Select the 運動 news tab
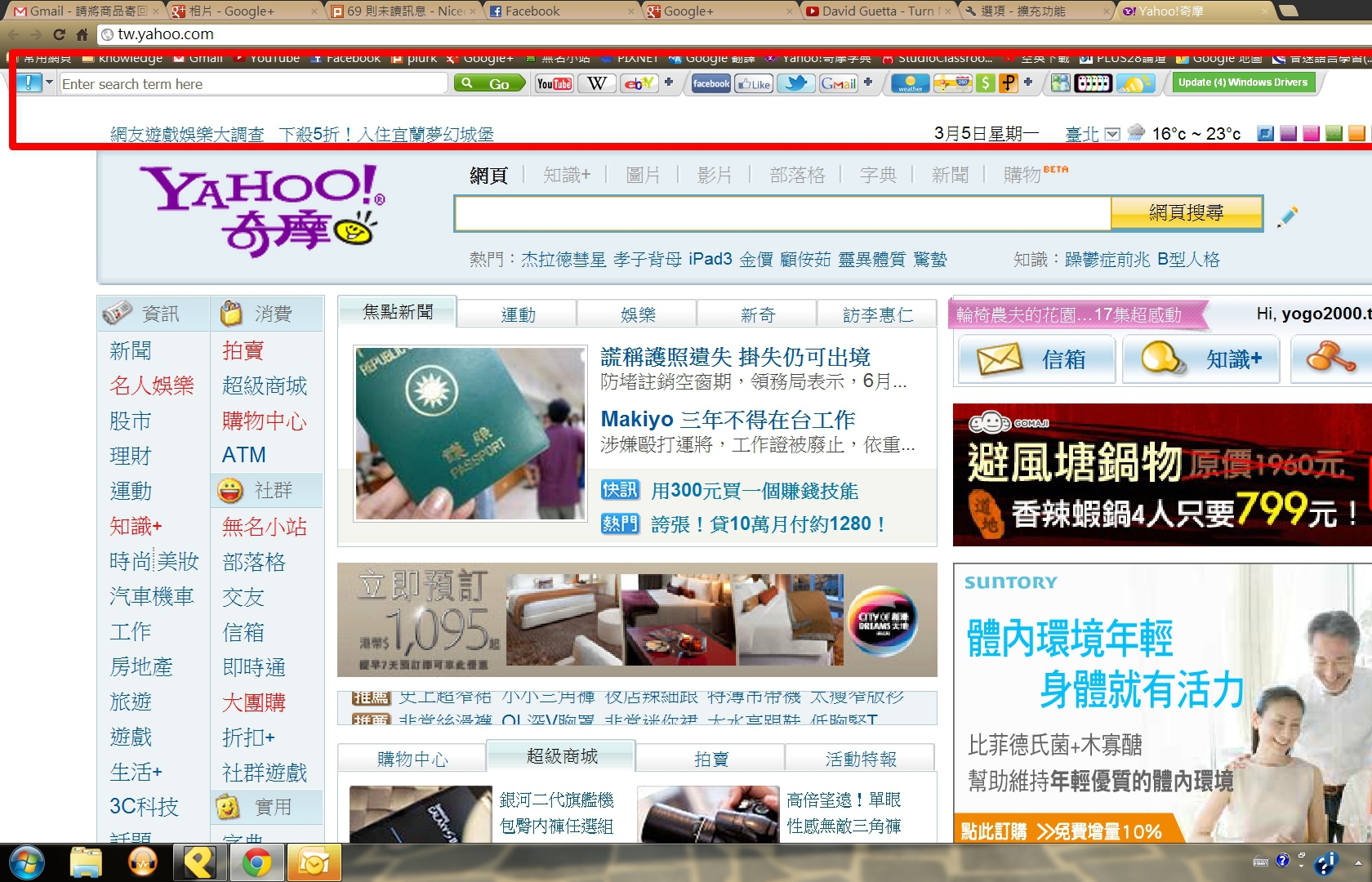 click(518, 314)
